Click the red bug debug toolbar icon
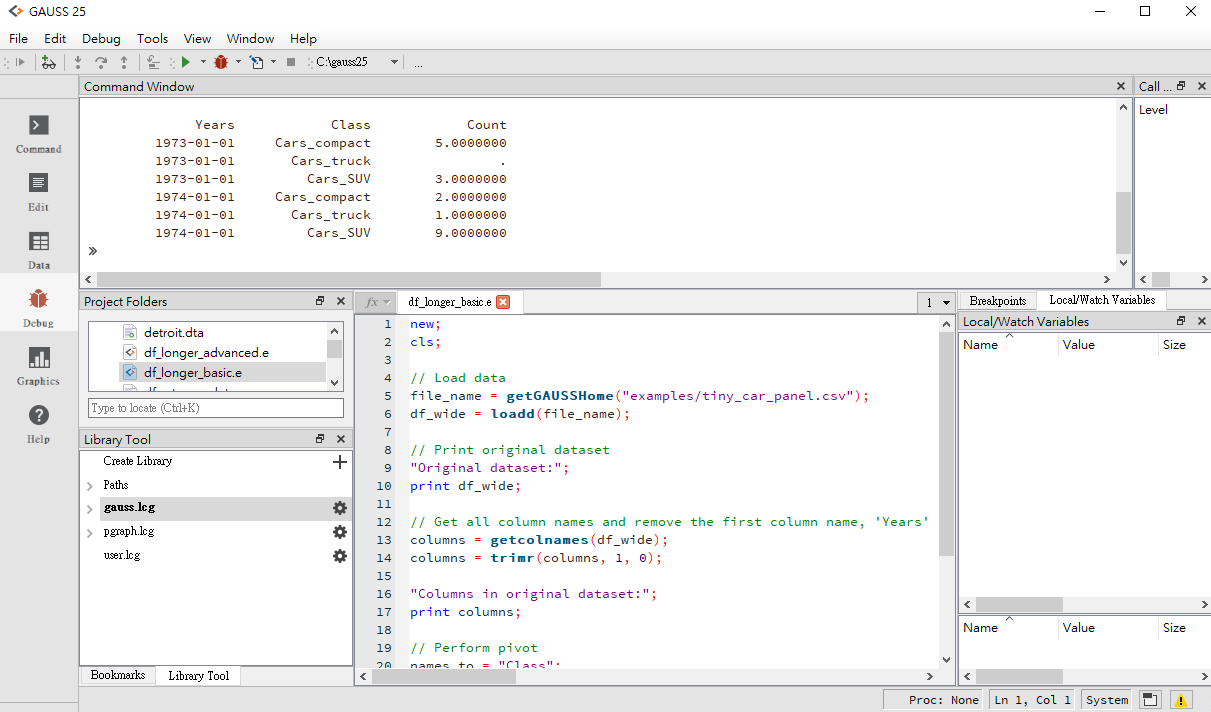 (221, 62)
